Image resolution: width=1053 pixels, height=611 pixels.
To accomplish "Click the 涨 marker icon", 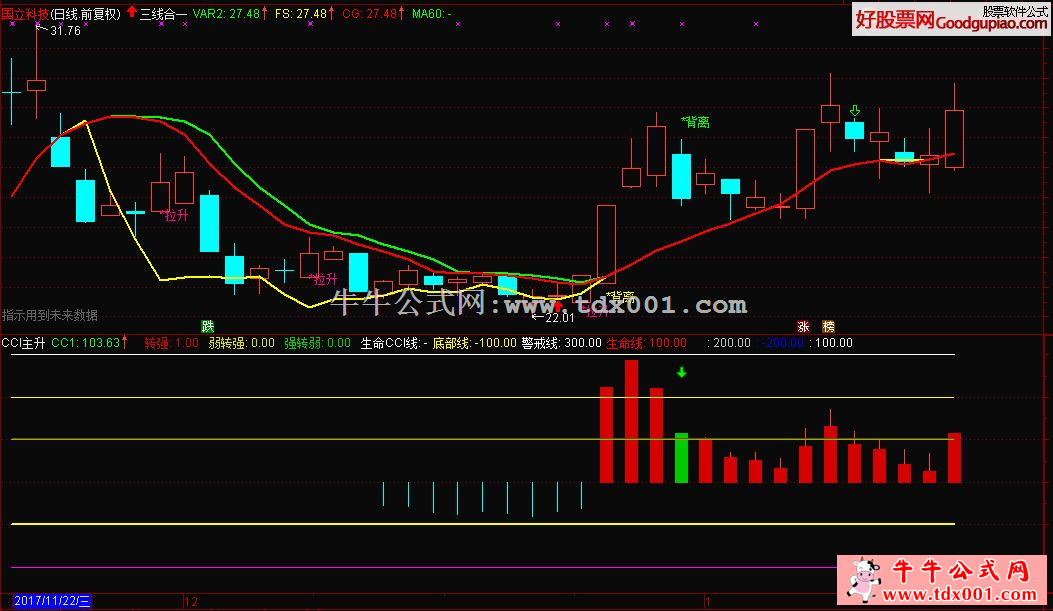I will click(803, 326).
